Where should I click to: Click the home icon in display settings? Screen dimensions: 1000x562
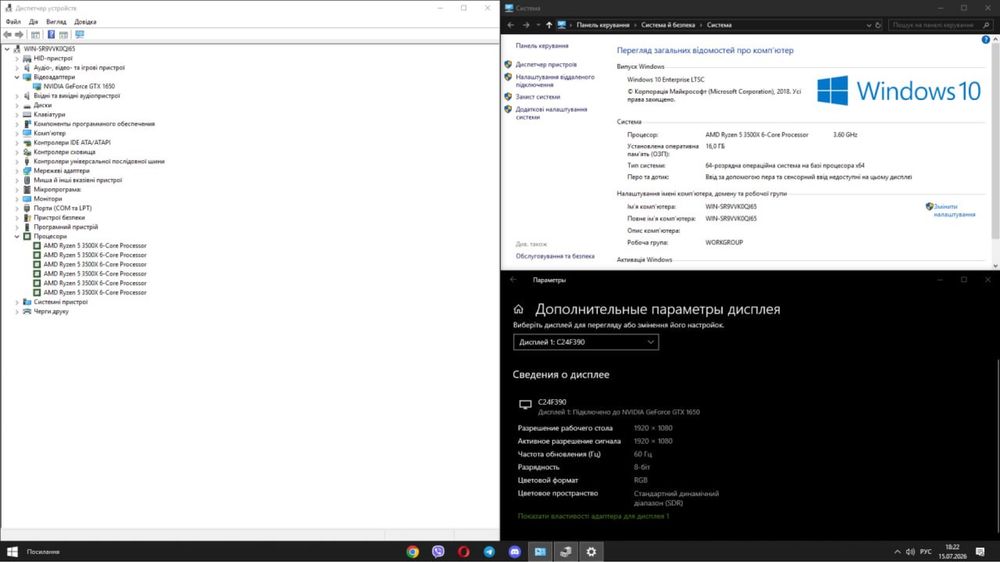(x=518, y=309)
